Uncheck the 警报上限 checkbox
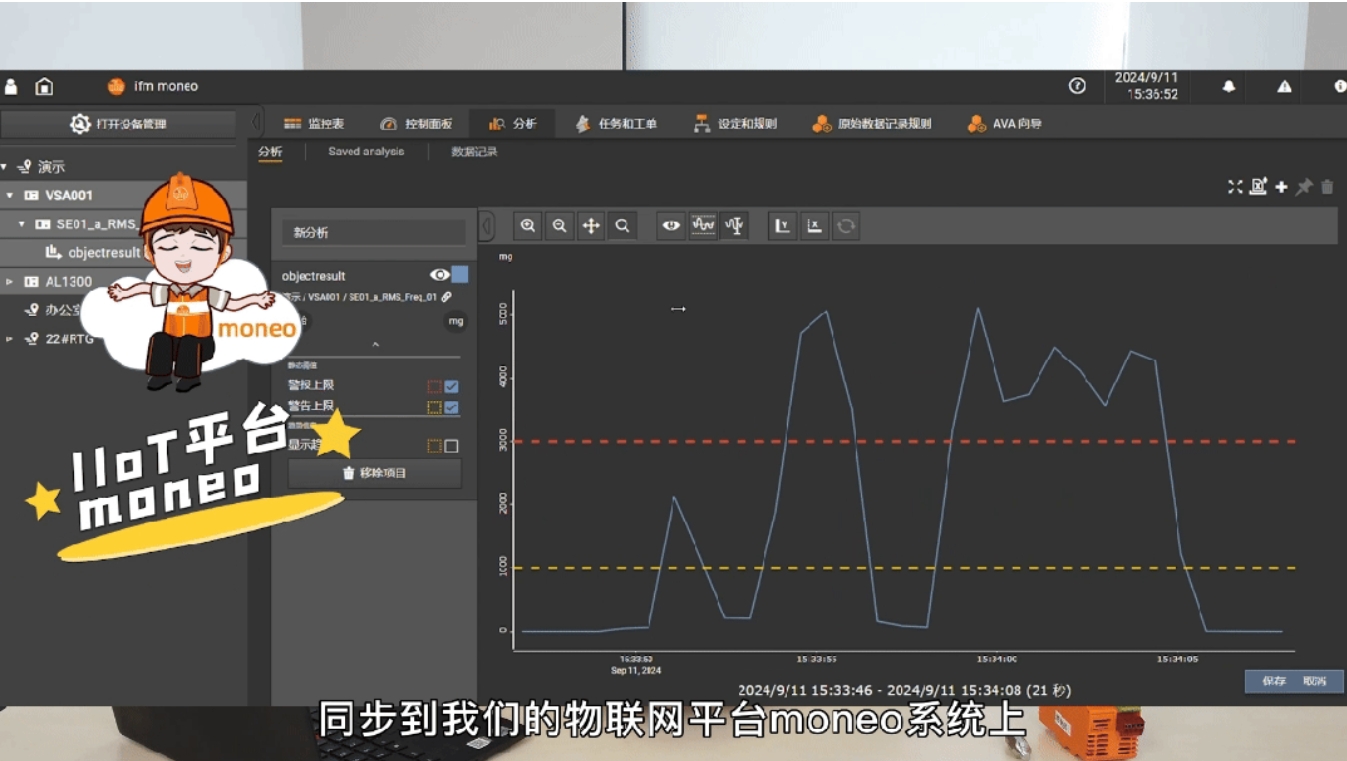 452,386
